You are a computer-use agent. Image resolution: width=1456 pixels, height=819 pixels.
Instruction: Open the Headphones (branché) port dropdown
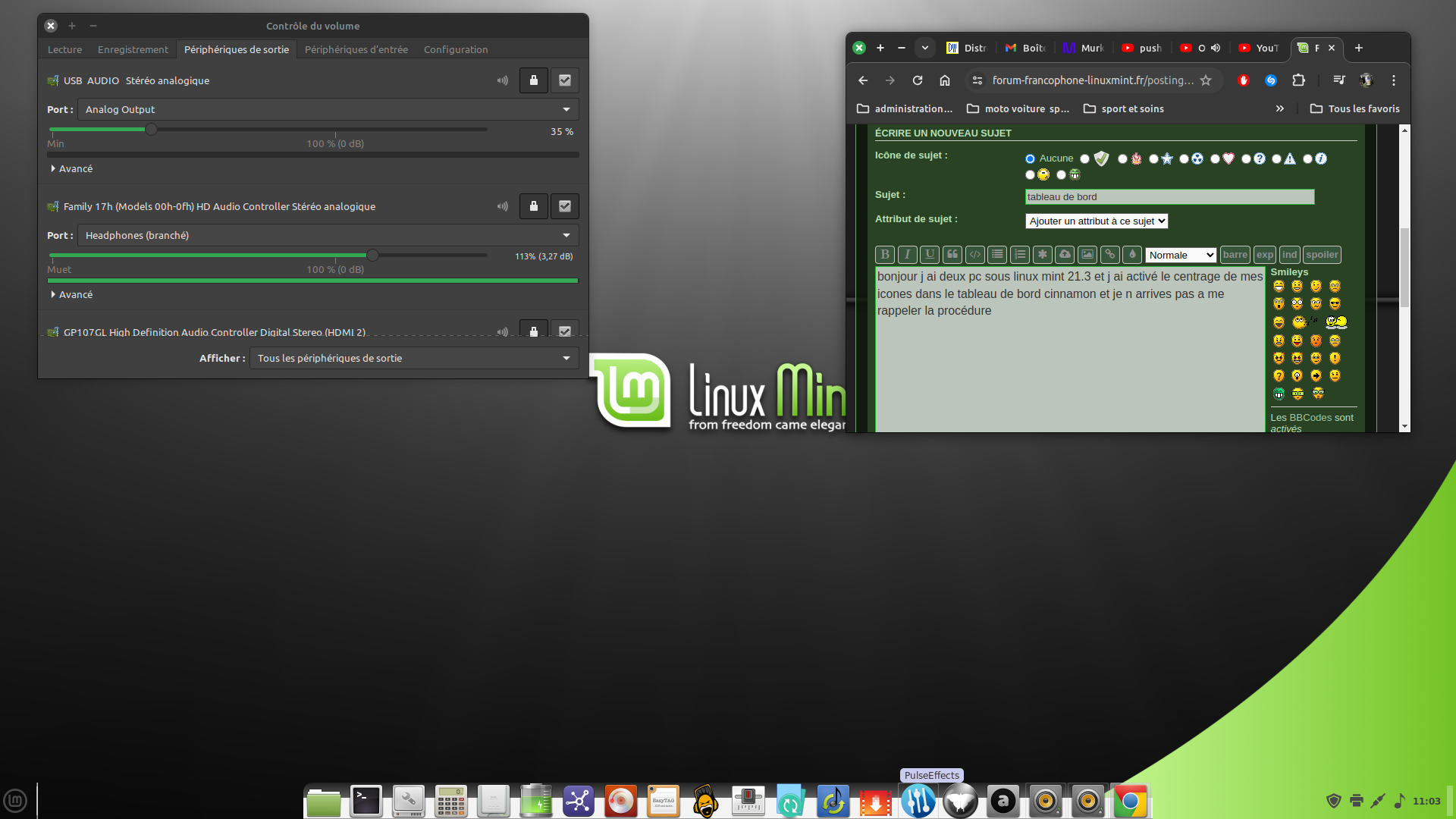328,235
